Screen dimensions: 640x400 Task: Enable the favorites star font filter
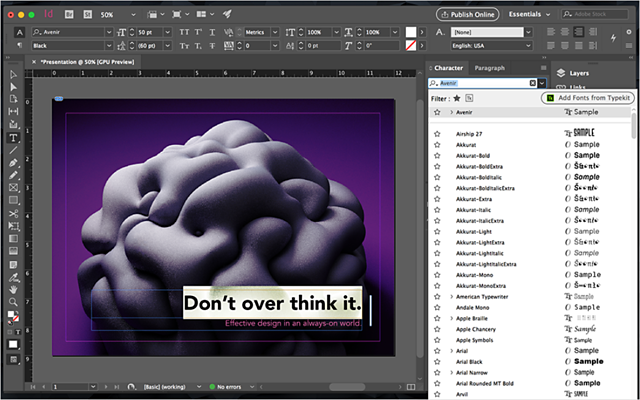pos(457,98)
